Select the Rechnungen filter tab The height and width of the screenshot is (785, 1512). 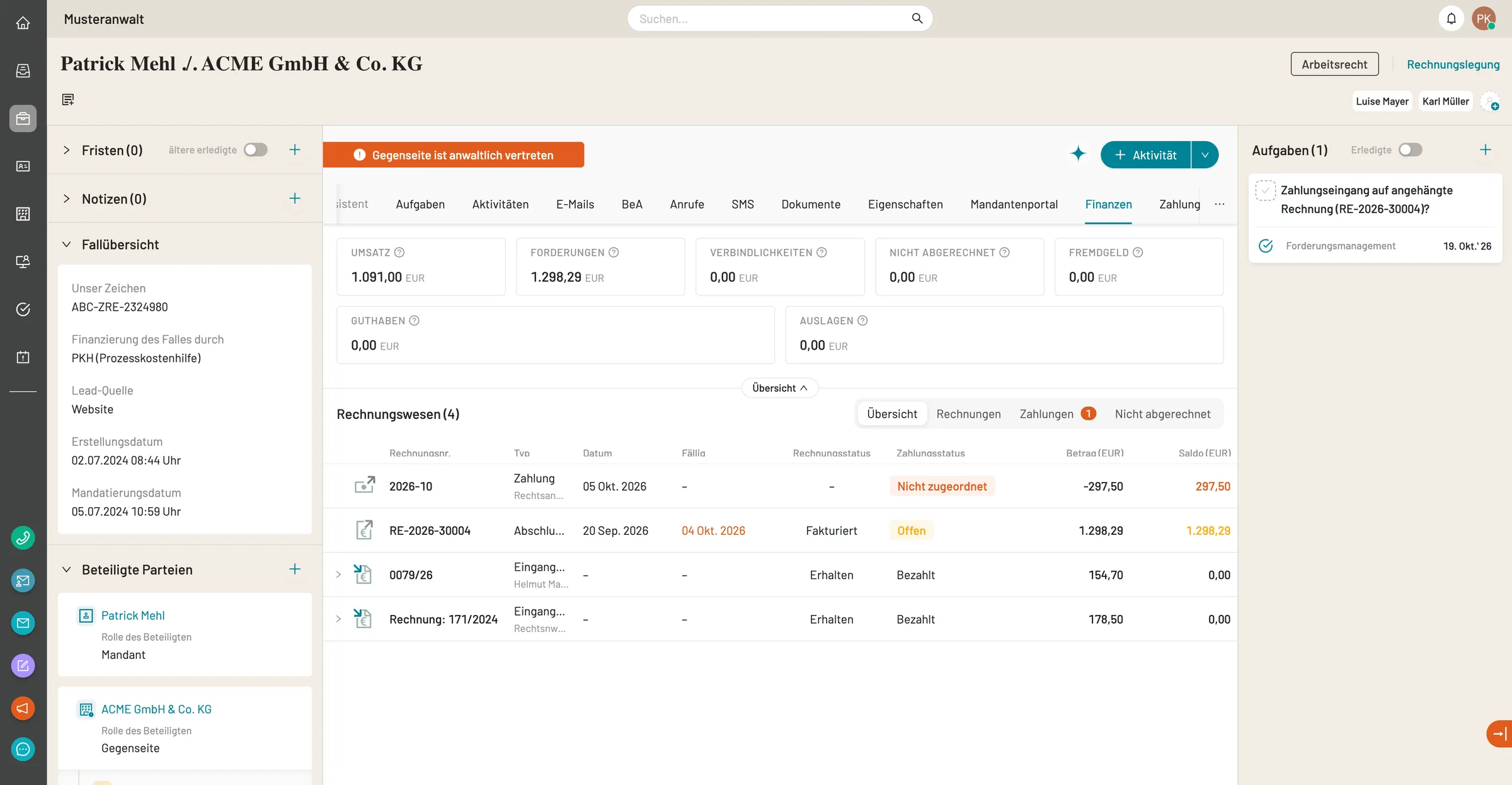968,414
